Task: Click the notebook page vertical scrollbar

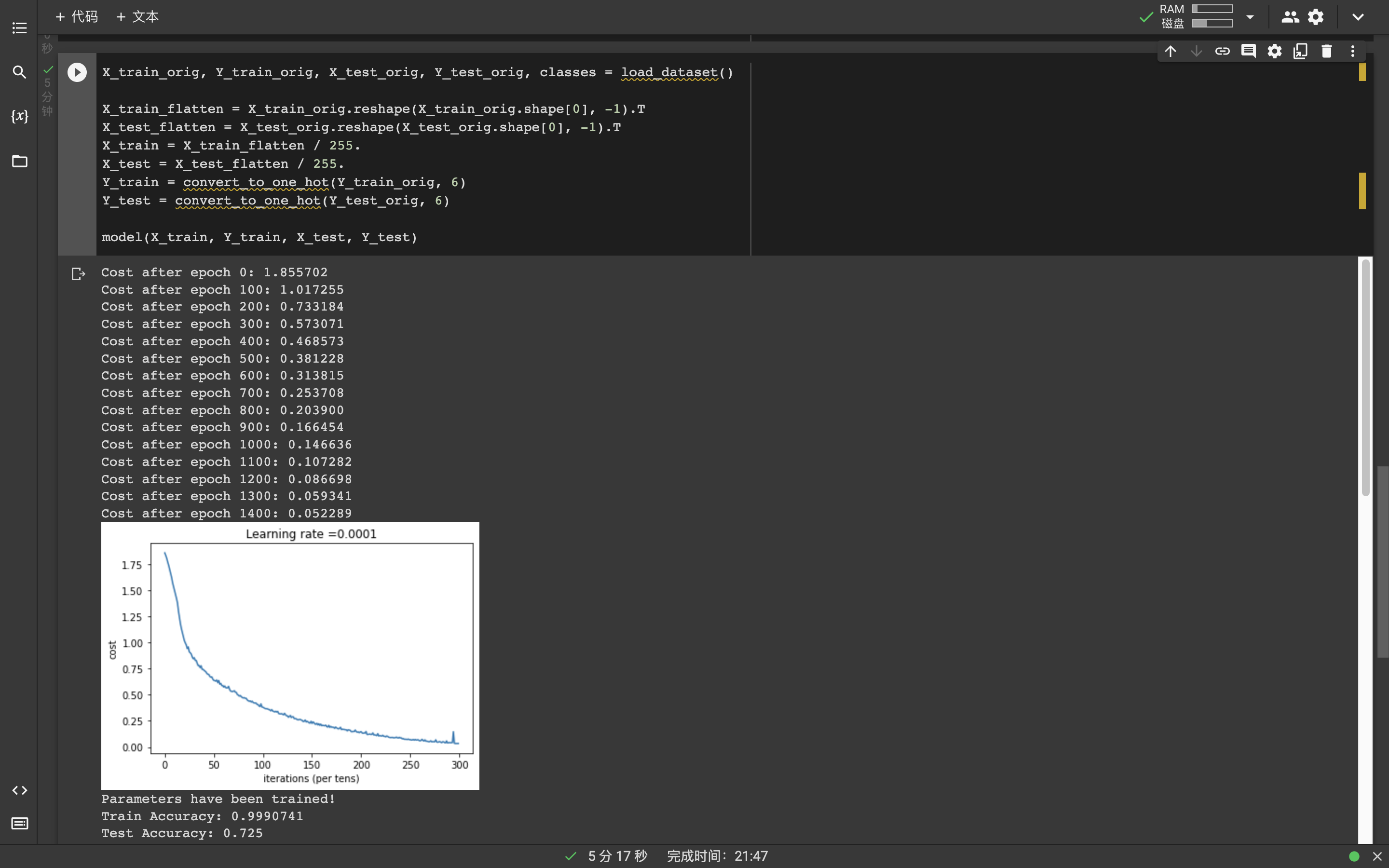Action: (1383, 561)
